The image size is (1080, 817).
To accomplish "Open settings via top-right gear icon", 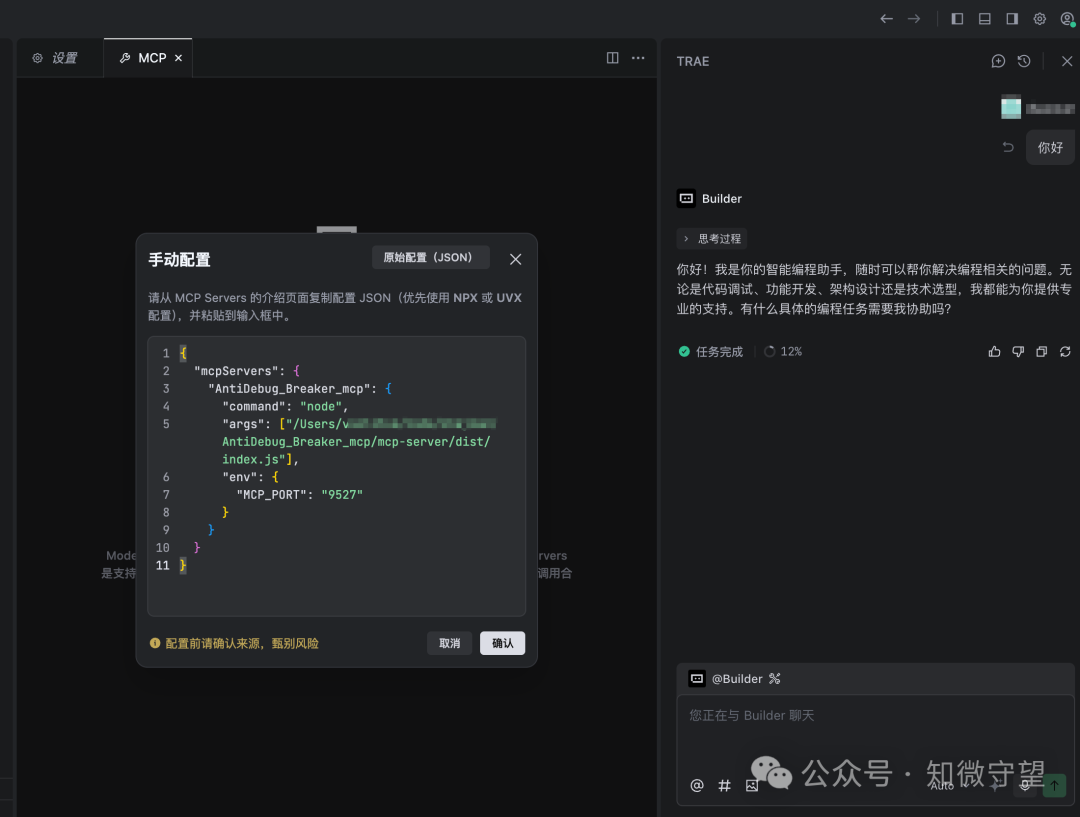I will [x=1039, y=19].
